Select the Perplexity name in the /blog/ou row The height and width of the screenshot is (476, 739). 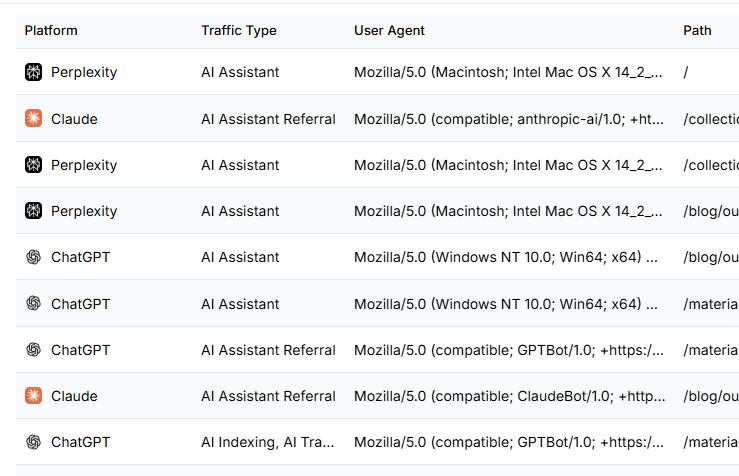(x=84, y=211)
